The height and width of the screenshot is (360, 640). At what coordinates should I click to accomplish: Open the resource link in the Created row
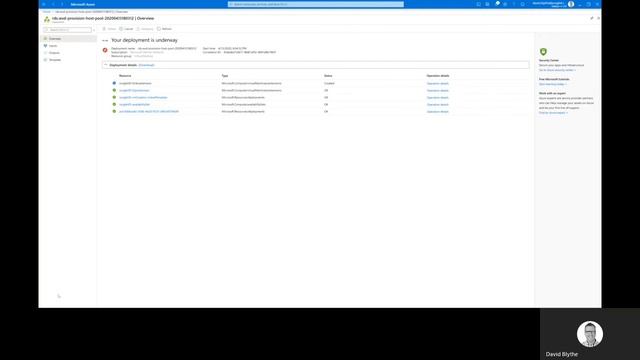(135, 83)
